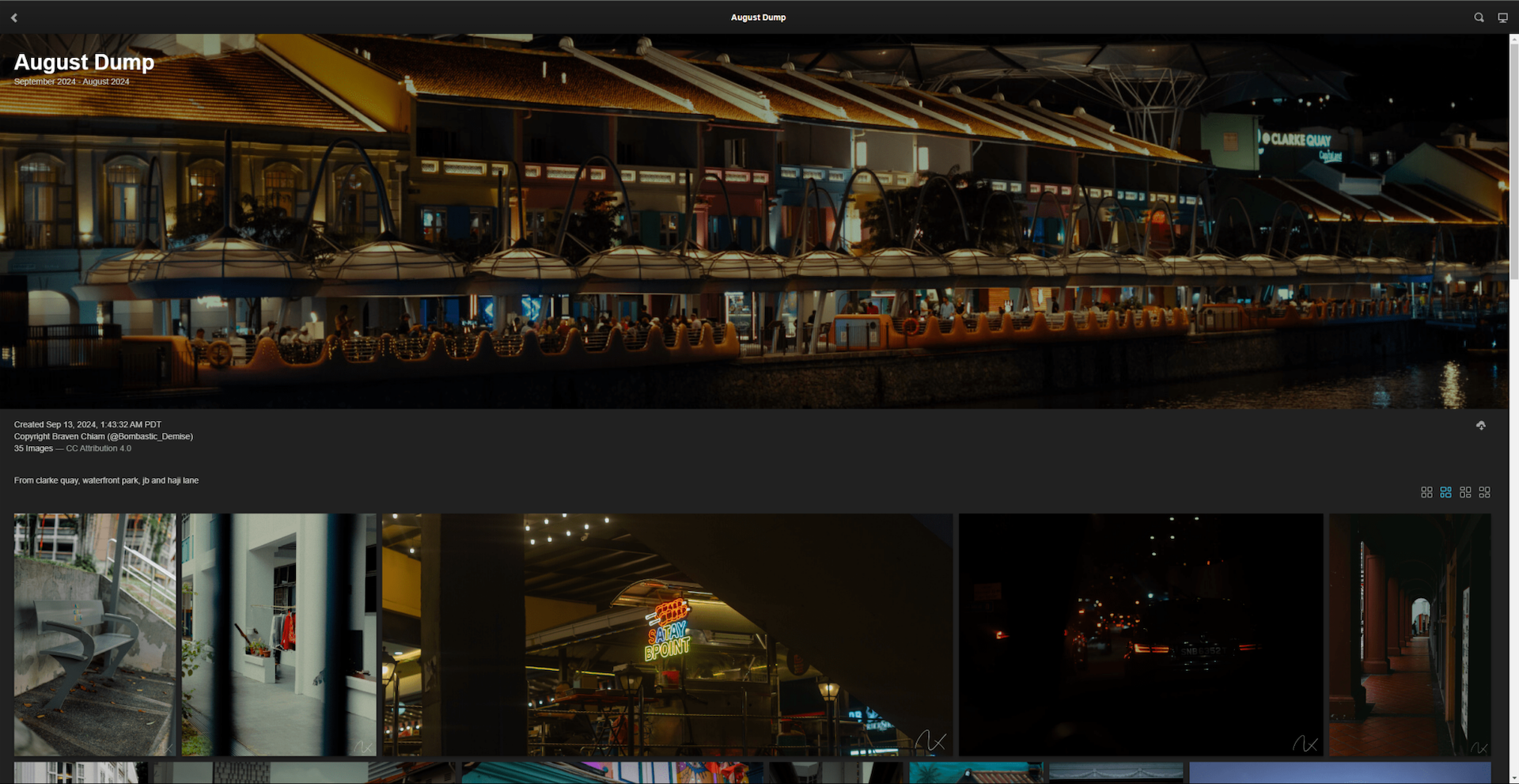
Task: Open search with the magnifier icon
Action: 1478,17
